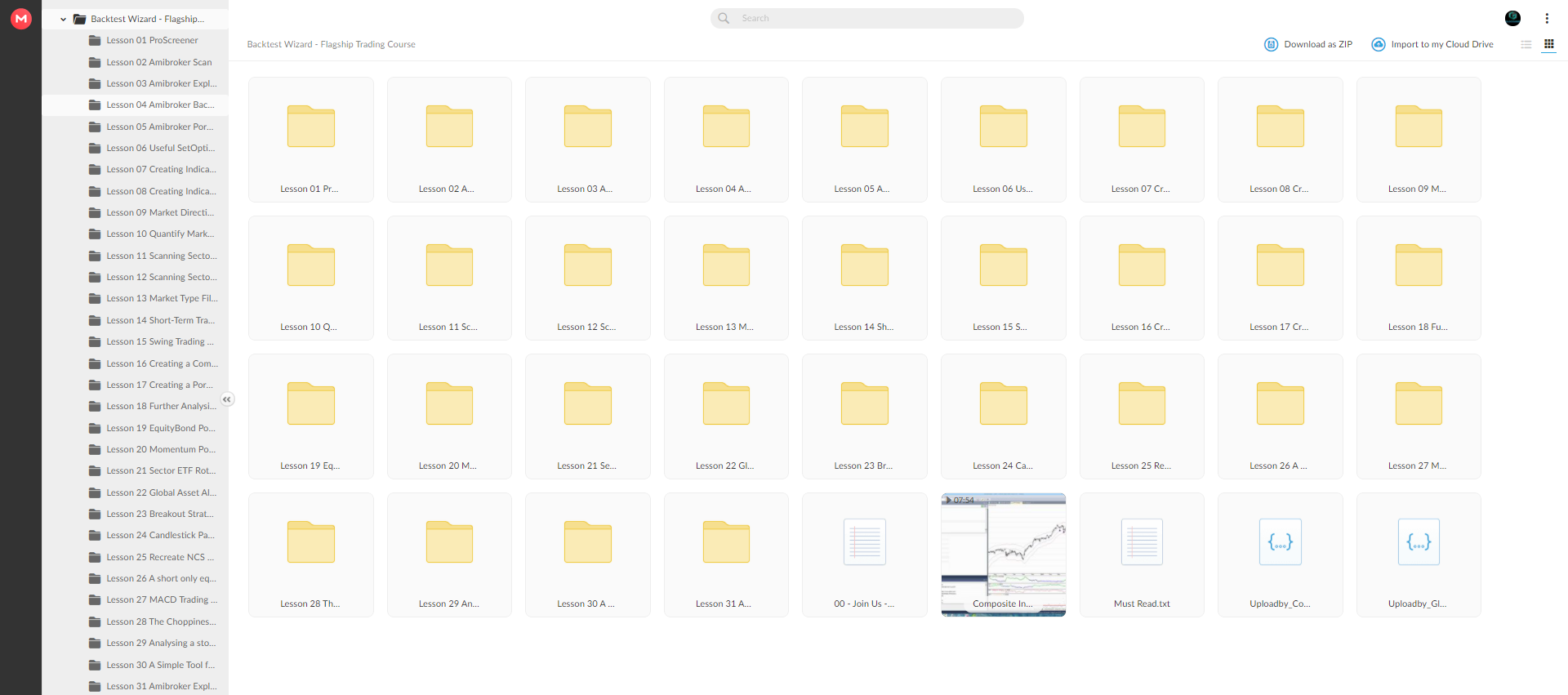
Task: Open the Lesson 27 M... folder tile
Action: pos(1419,417)
